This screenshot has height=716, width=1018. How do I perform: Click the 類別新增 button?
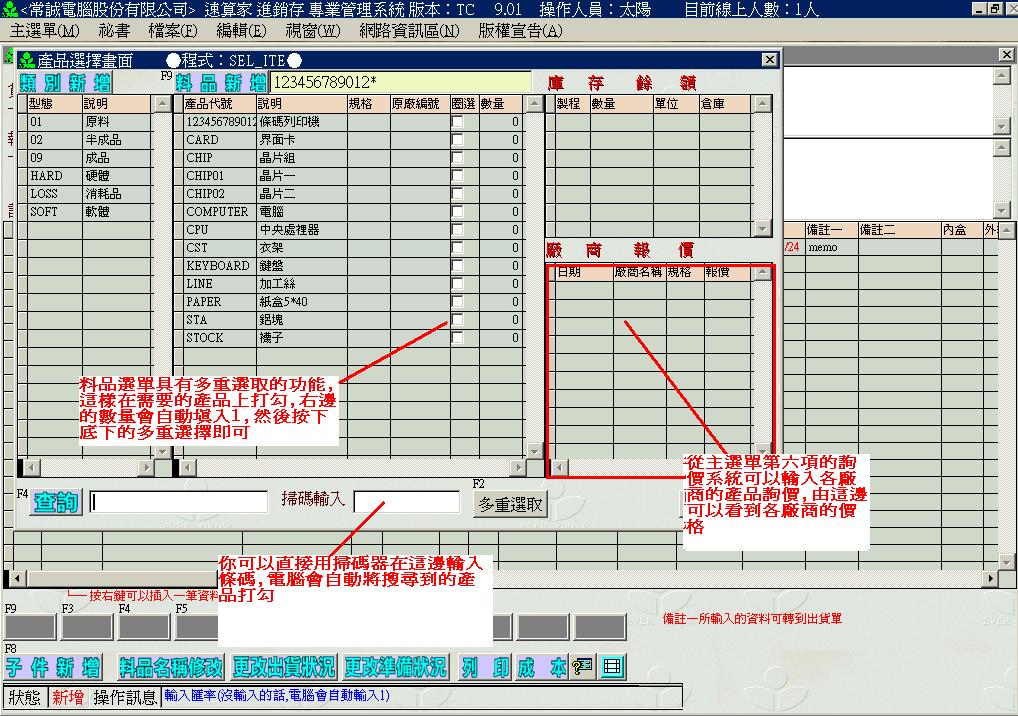tap(65, 82)
